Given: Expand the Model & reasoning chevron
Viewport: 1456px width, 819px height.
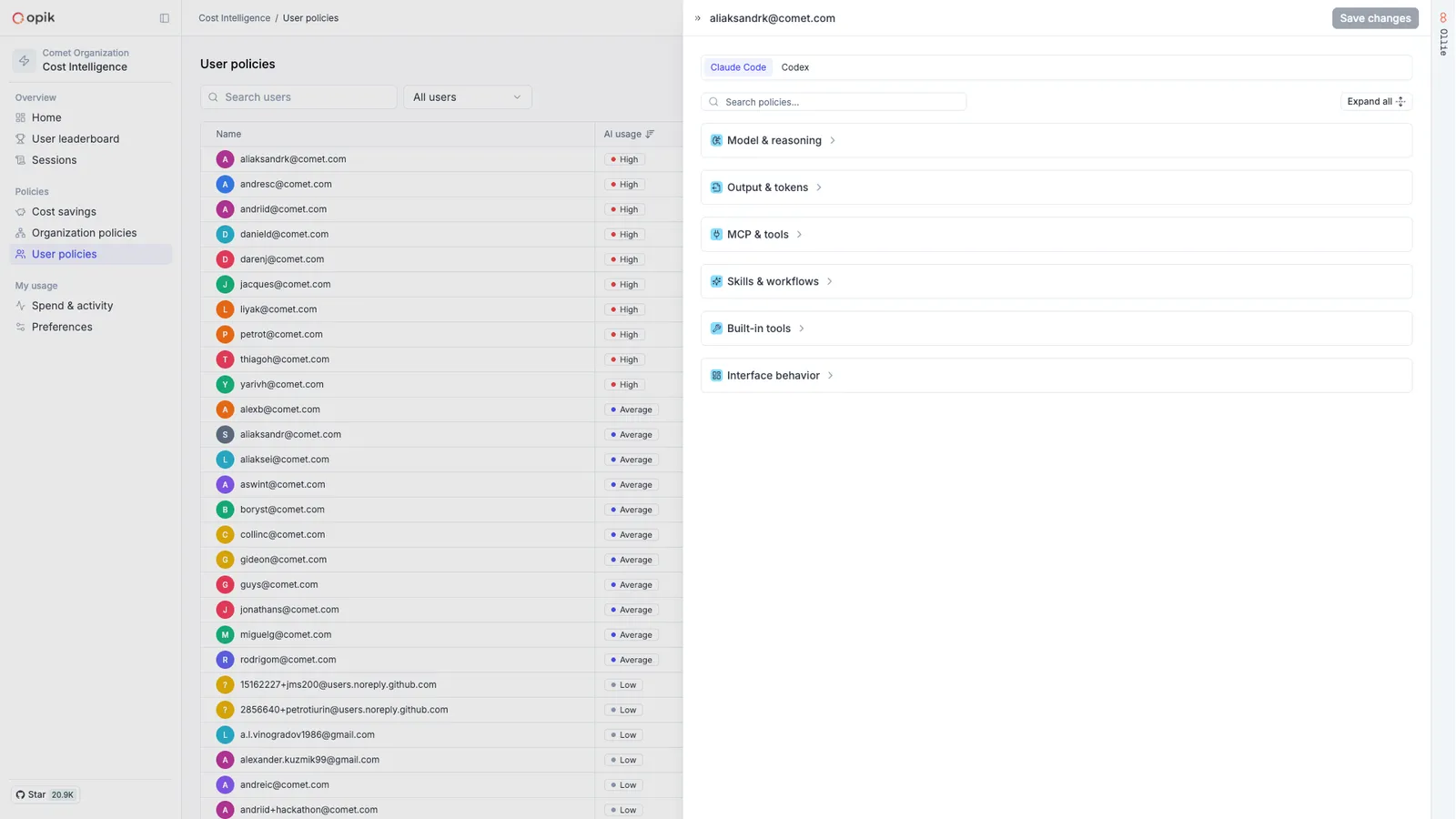Looking at the screenshot, I should (833, 141).
